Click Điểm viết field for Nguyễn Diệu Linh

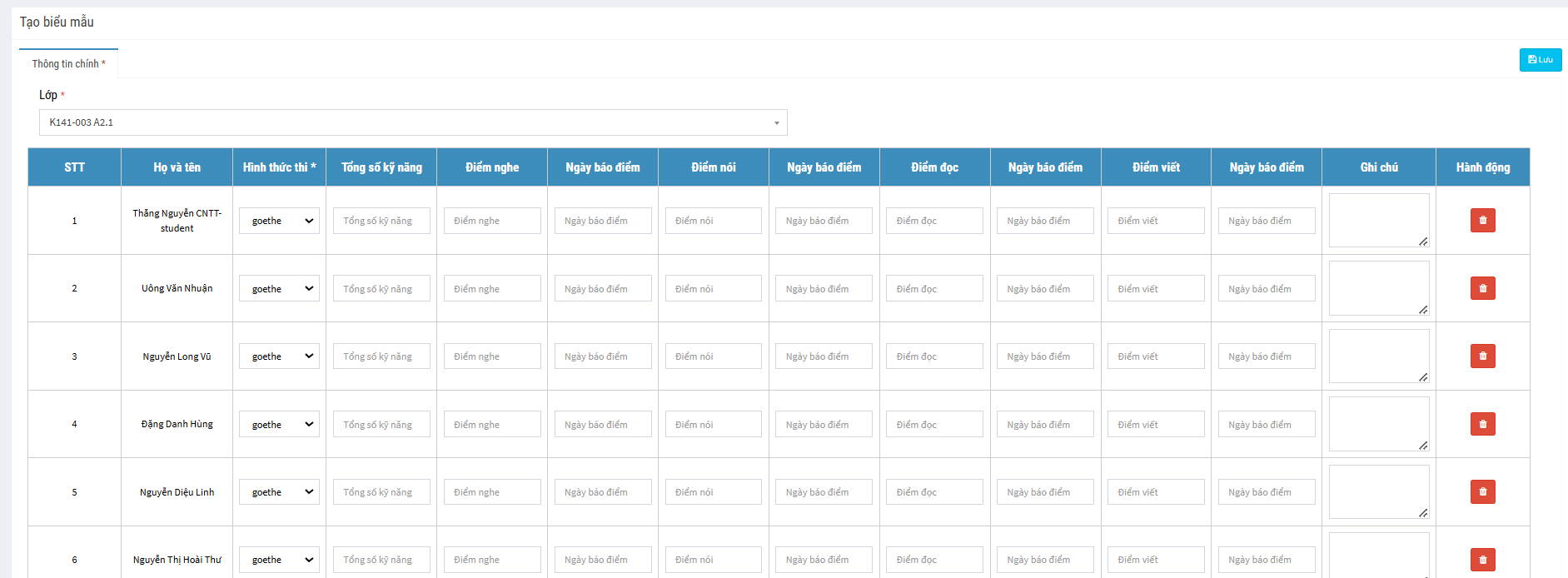point(1156,492)
